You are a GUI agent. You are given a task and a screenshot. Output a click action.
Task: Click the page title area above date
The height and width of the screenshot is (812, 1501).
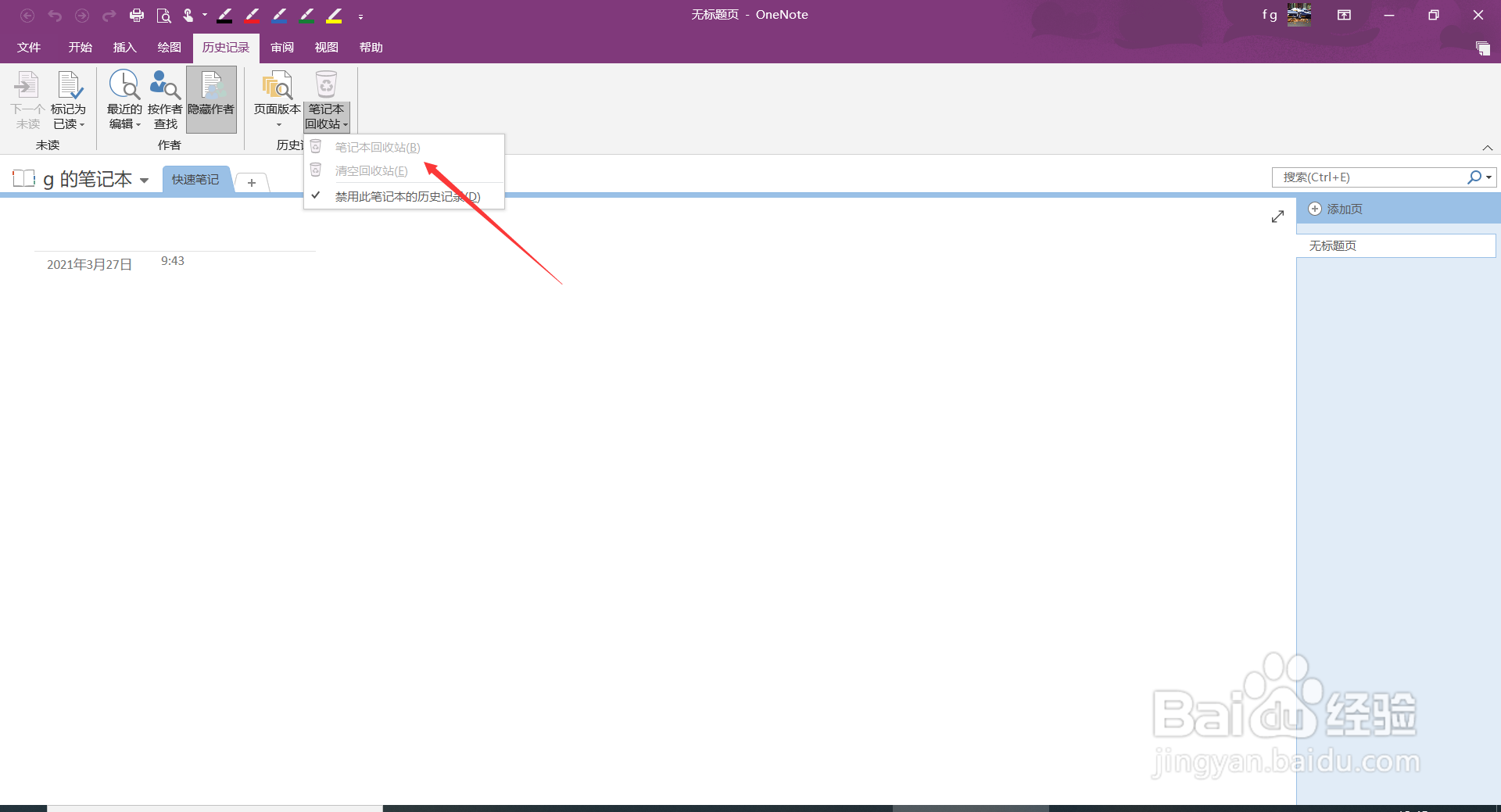click(175, 234)
